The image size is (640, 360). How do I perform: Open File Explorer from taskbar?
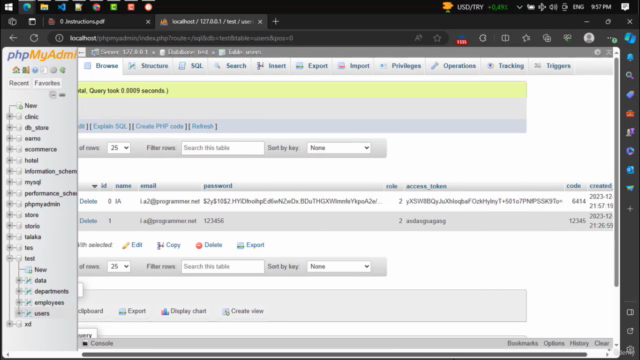44,7
